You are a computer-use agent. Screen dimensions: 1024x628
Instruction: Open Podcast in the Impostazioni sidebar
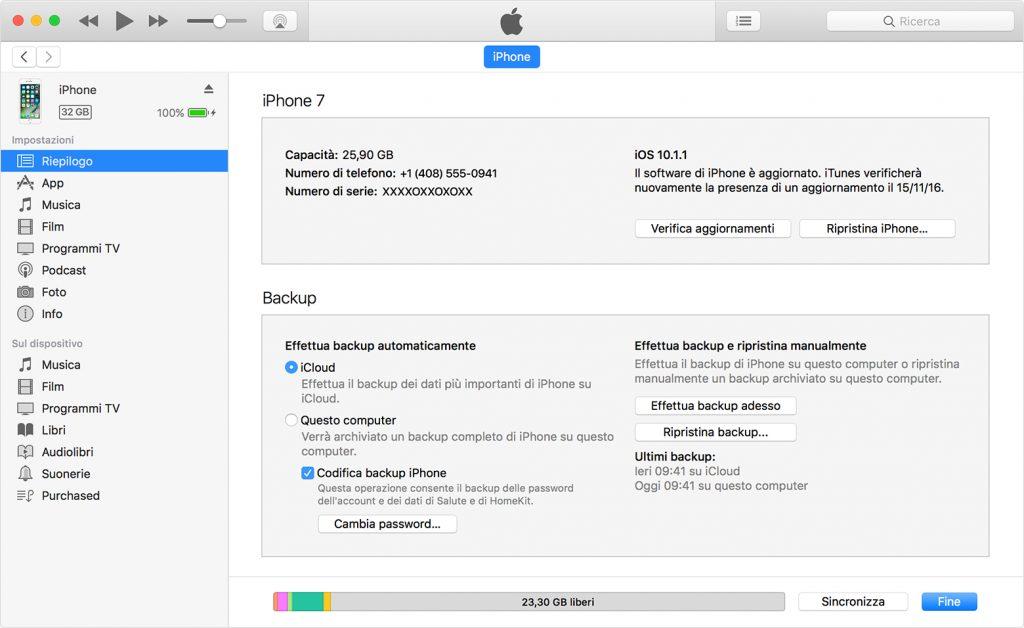pyautogui.click(x=64, y=270)
